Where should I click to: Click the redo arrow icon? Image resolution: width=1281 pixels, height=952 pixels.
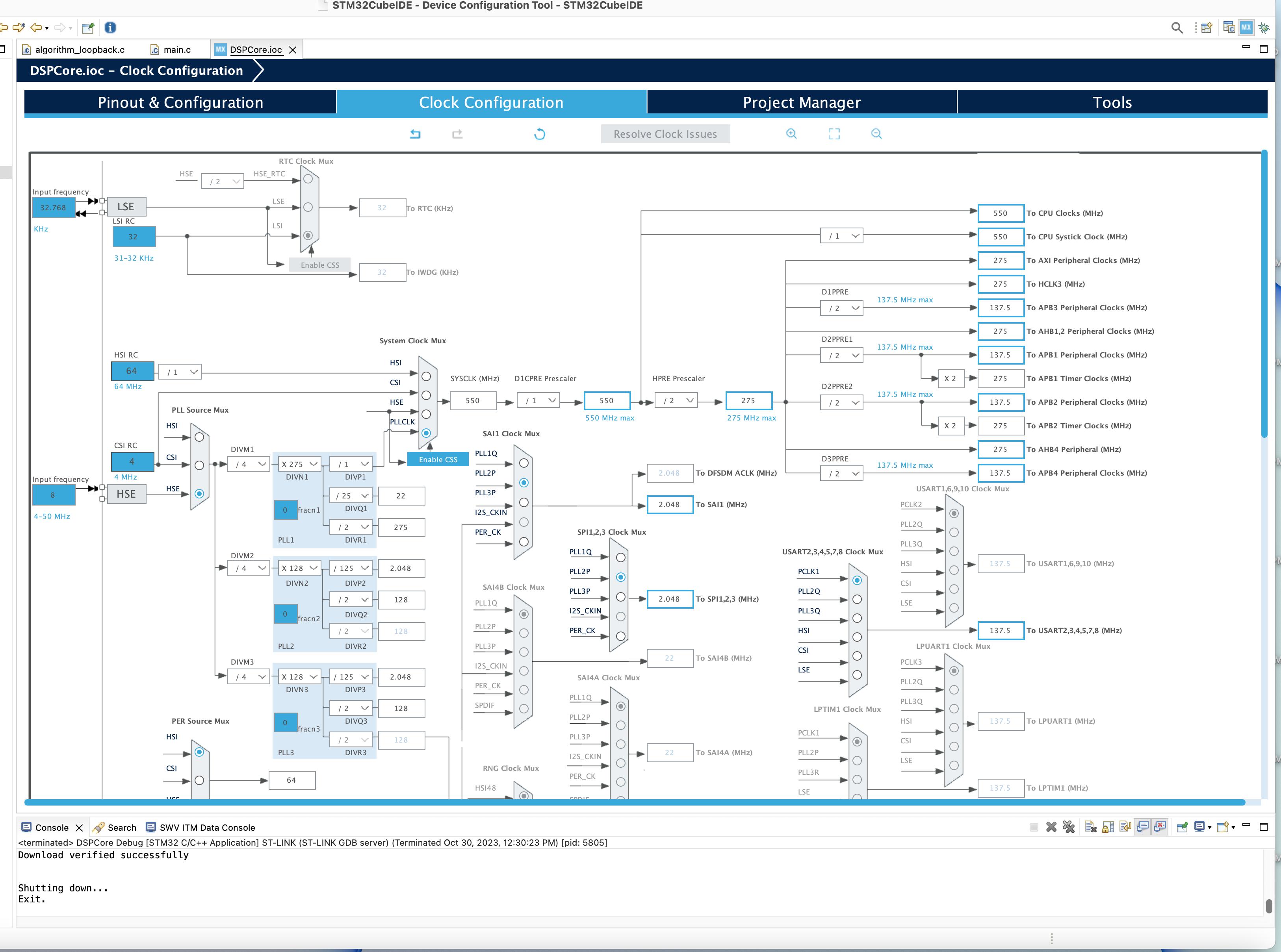pos(457,133)
